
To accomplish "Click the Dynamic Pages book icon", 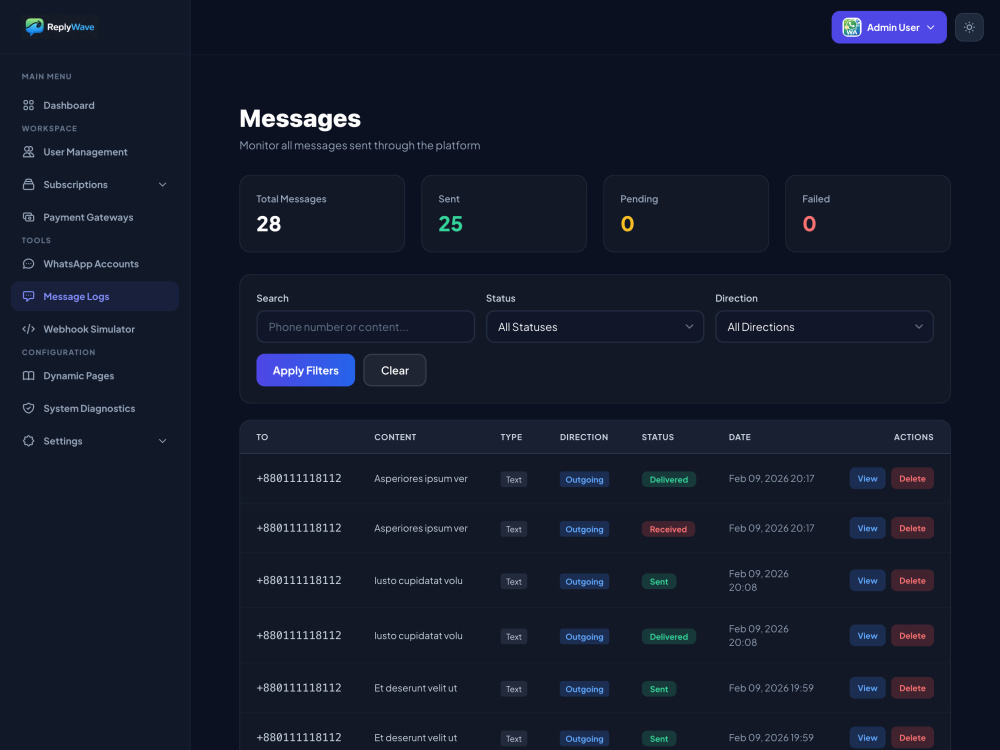I will 29,376.
